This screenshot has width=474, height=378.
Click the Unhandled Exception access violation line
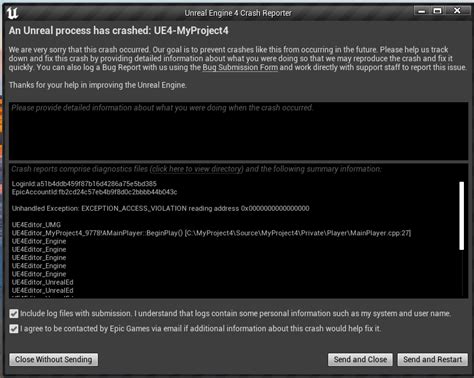coord(160,208)
